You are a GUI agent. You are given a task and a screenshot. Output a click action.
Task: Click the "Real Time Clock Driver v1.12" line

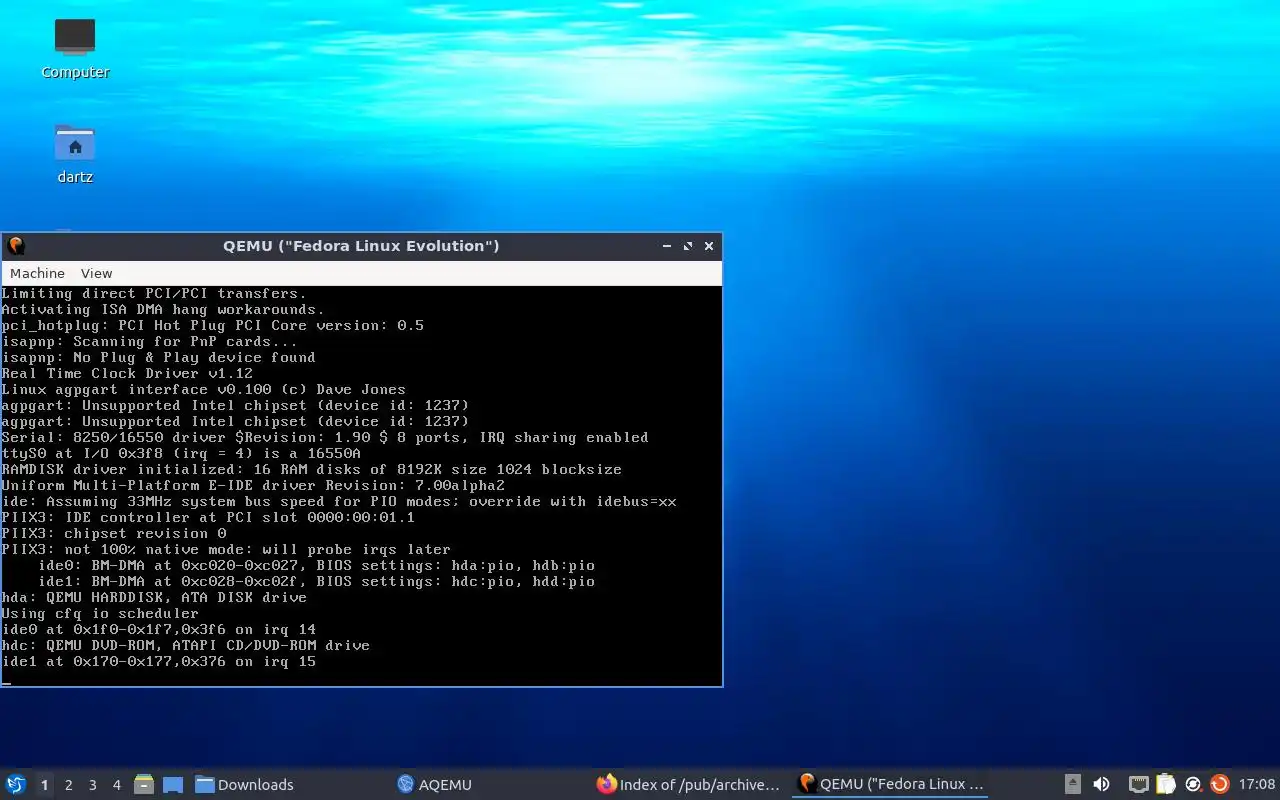click(x=127, y=374)
